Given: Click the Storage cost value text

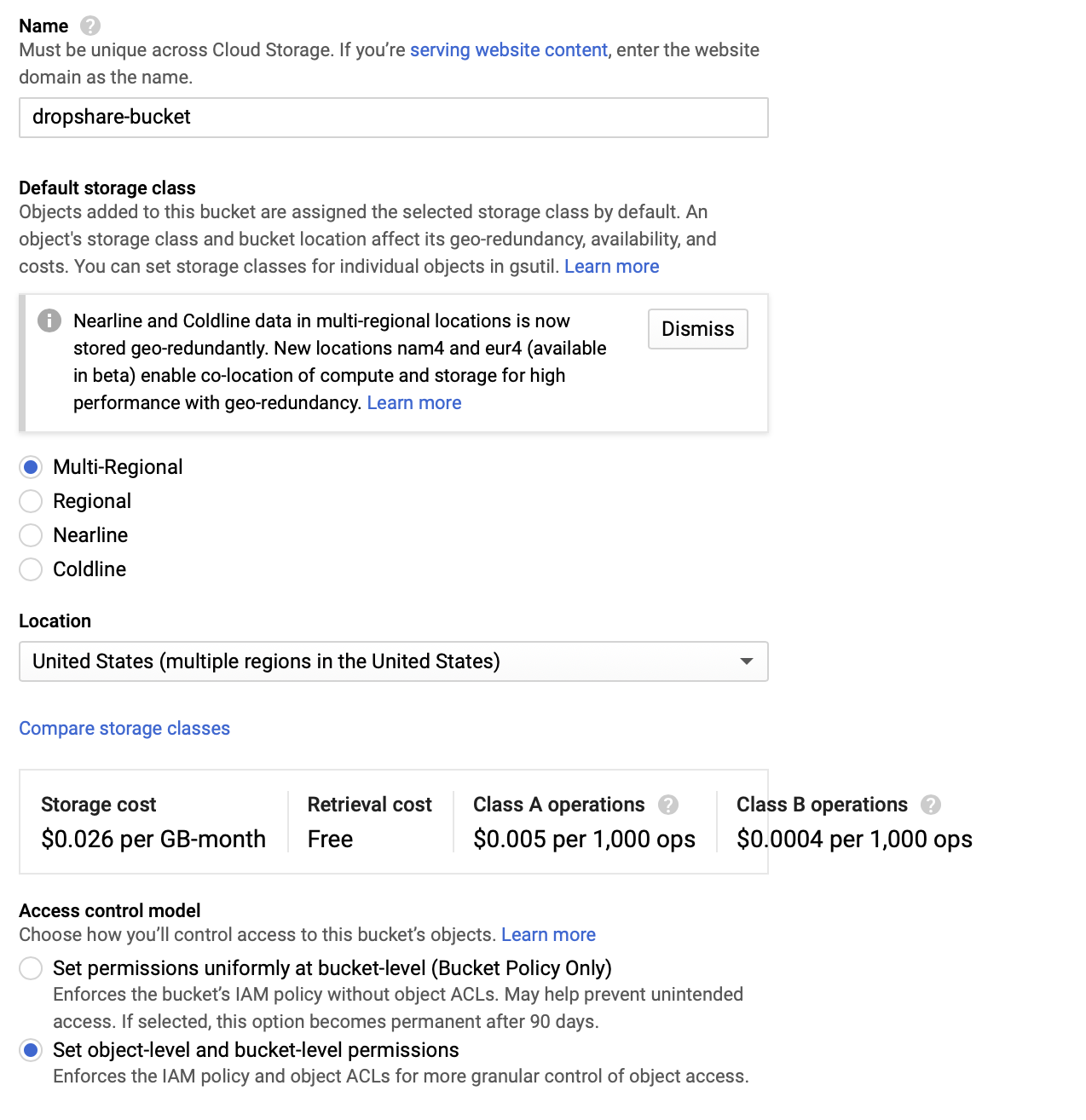Looking at the screenshot, I should click(153, 840).
